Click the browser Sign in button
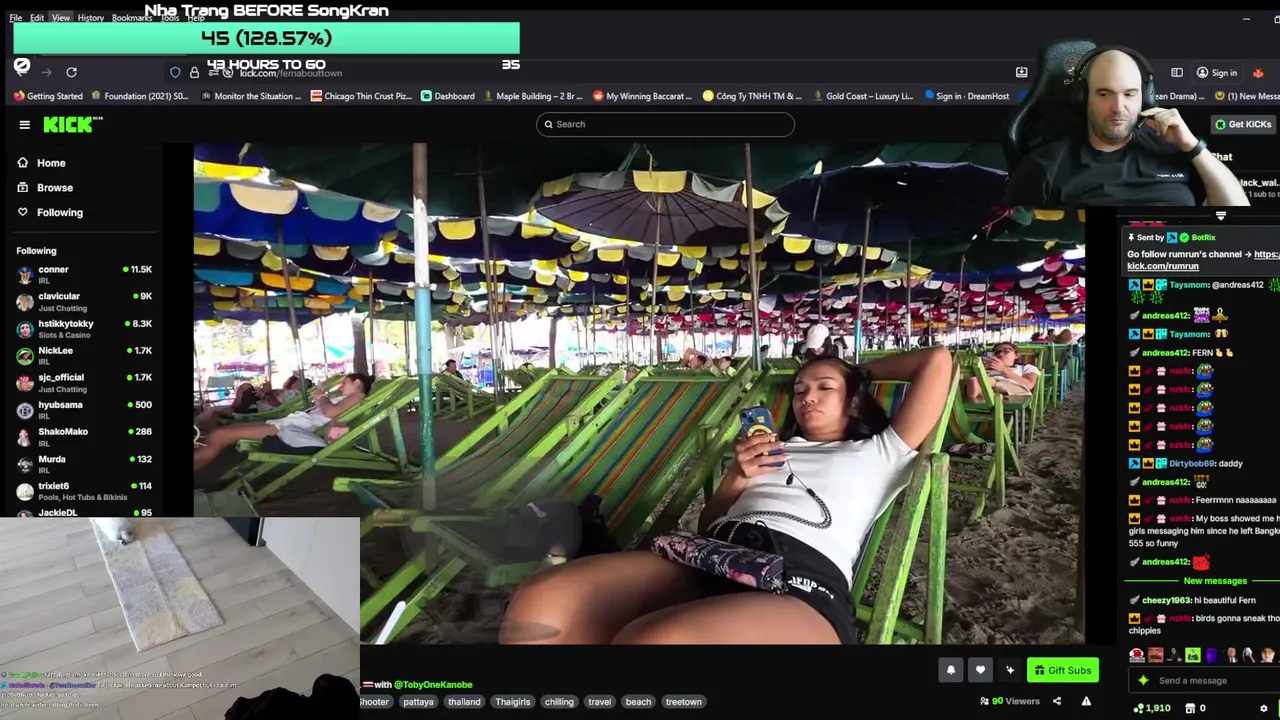The height and width of the screenshot is (720, 1280). point(1216,73)
